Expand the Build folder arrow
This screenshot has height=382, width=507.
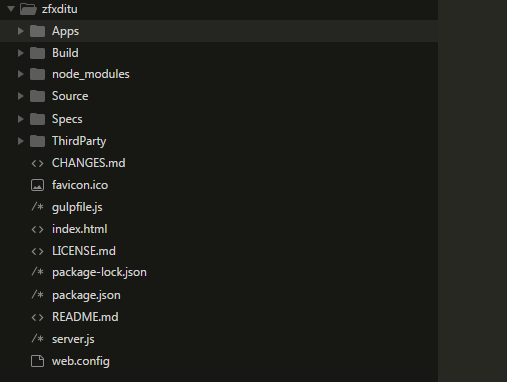click(x=20, y=53)
